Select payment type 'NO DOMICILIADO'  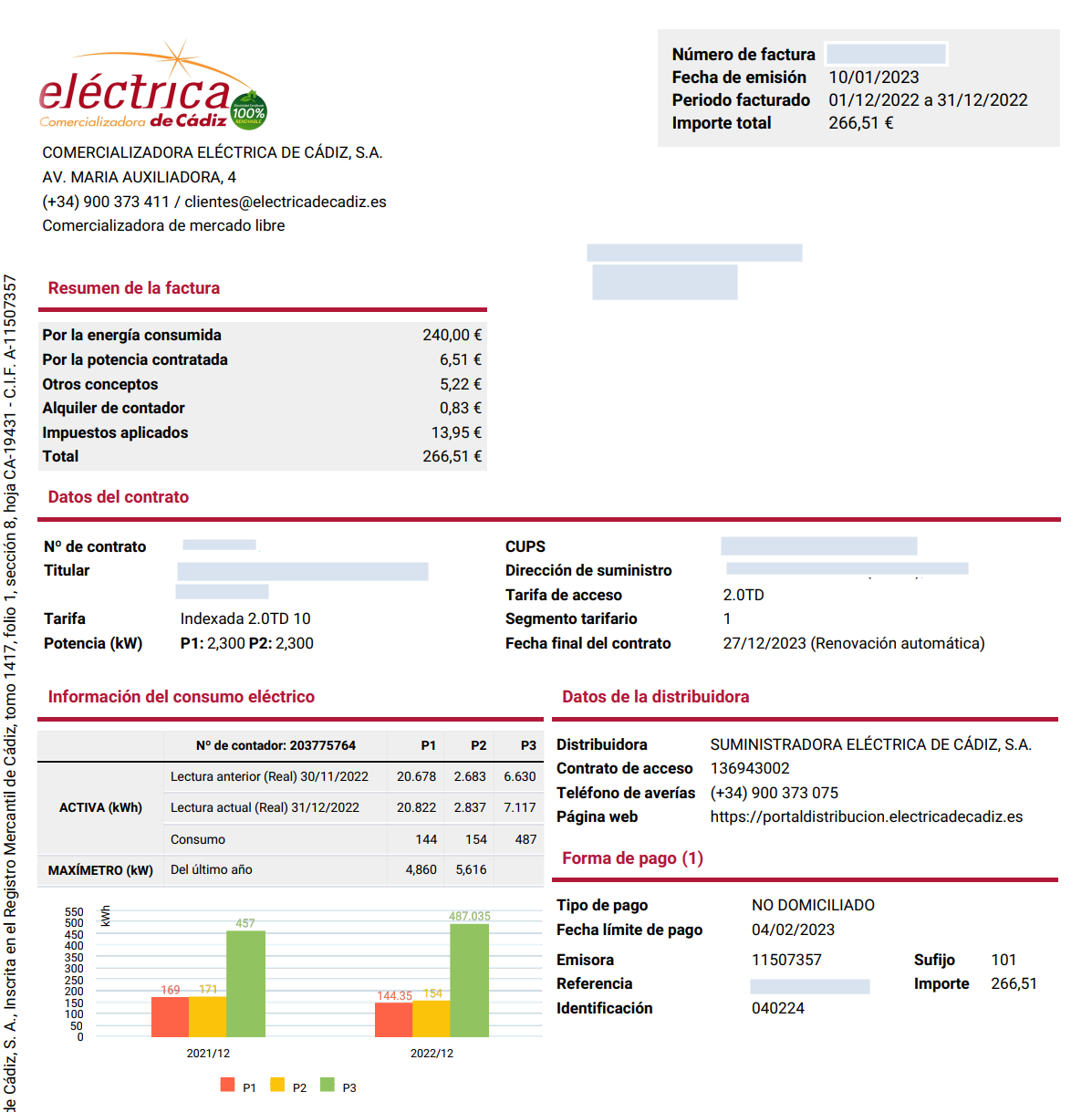click(x=813, y=905)
